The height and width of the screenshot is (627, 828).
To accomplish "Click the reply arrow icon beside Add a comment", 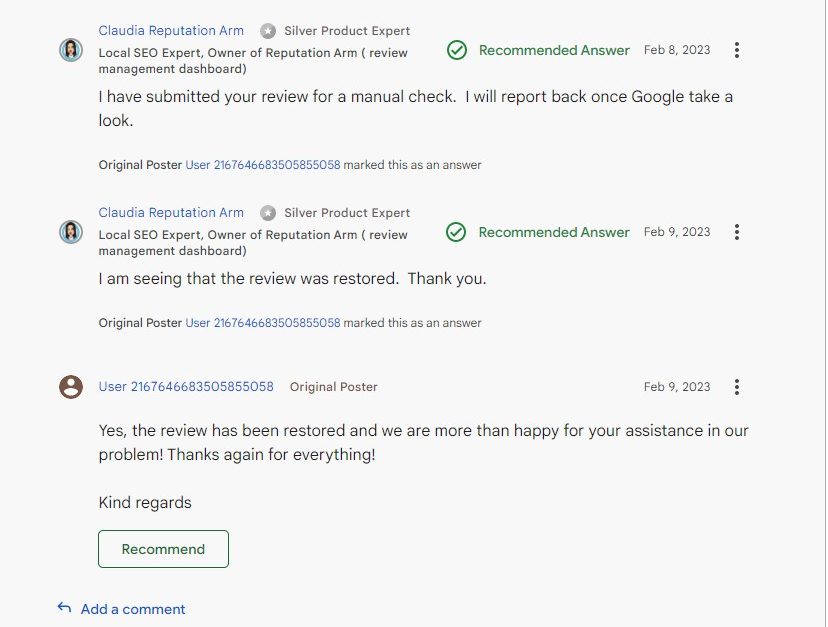I will click(64, 608).
